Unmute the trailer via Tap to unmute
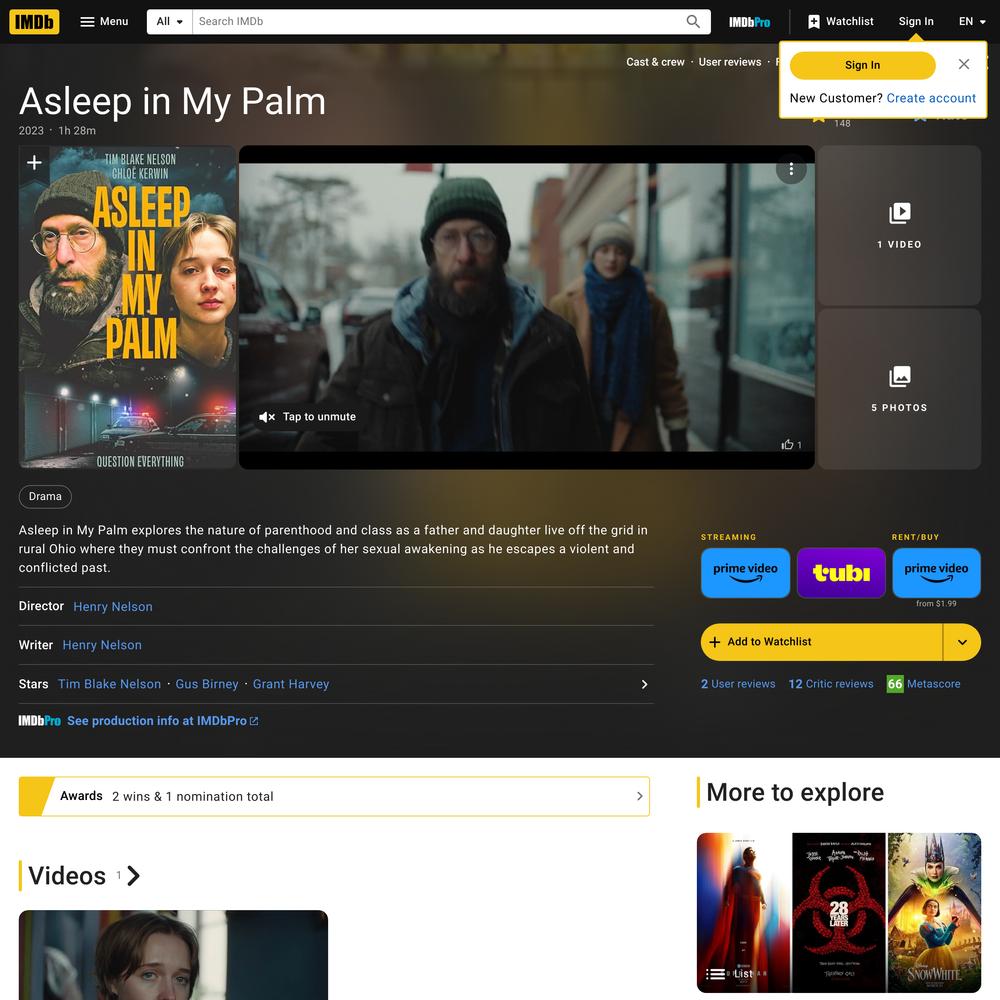1000x1000 pixels. [307, 417]
